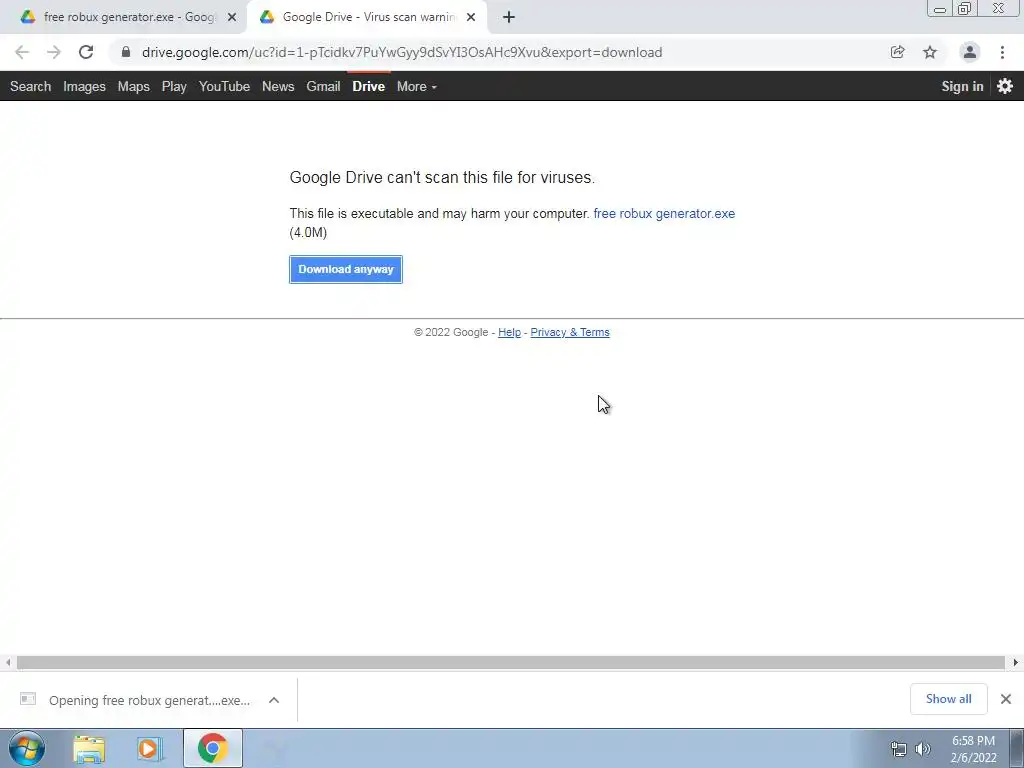
Task: Bookmark this page with star icon
Action: click(930, 52)
